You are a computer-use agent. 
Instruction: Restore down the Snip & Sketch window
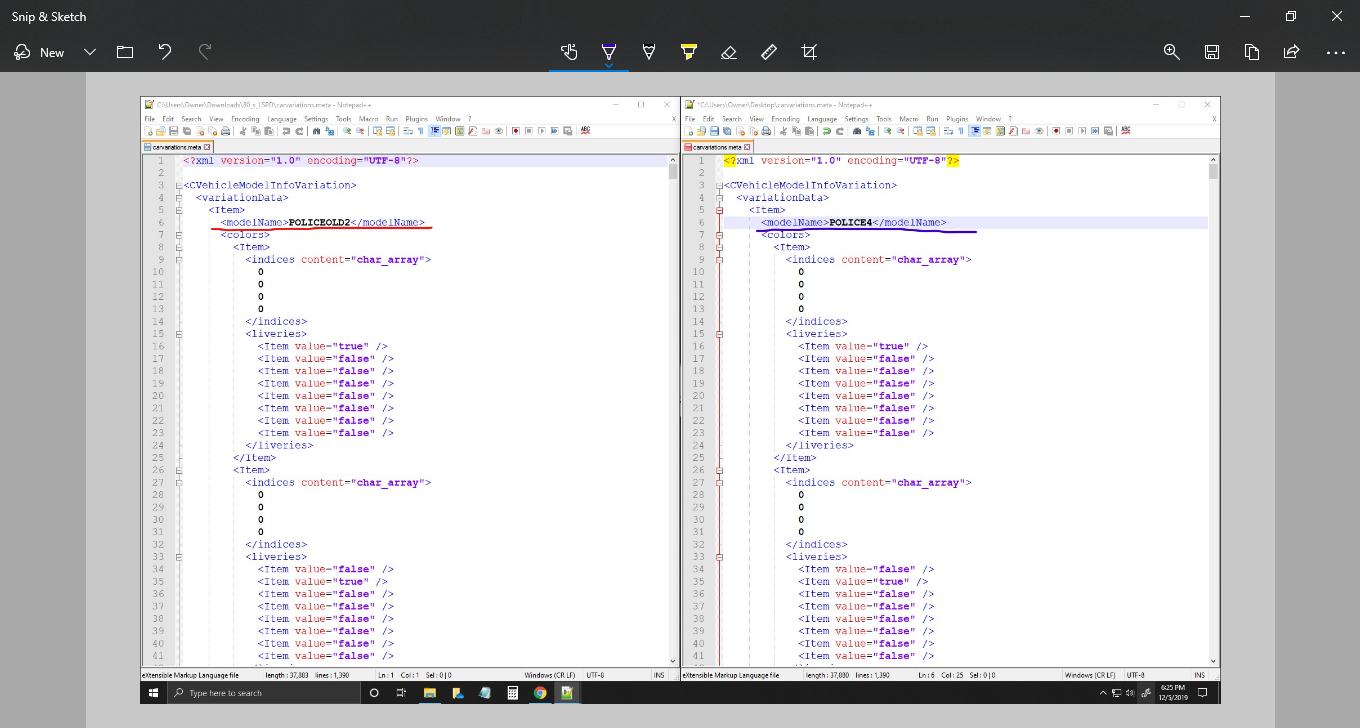coord(1290,16)
